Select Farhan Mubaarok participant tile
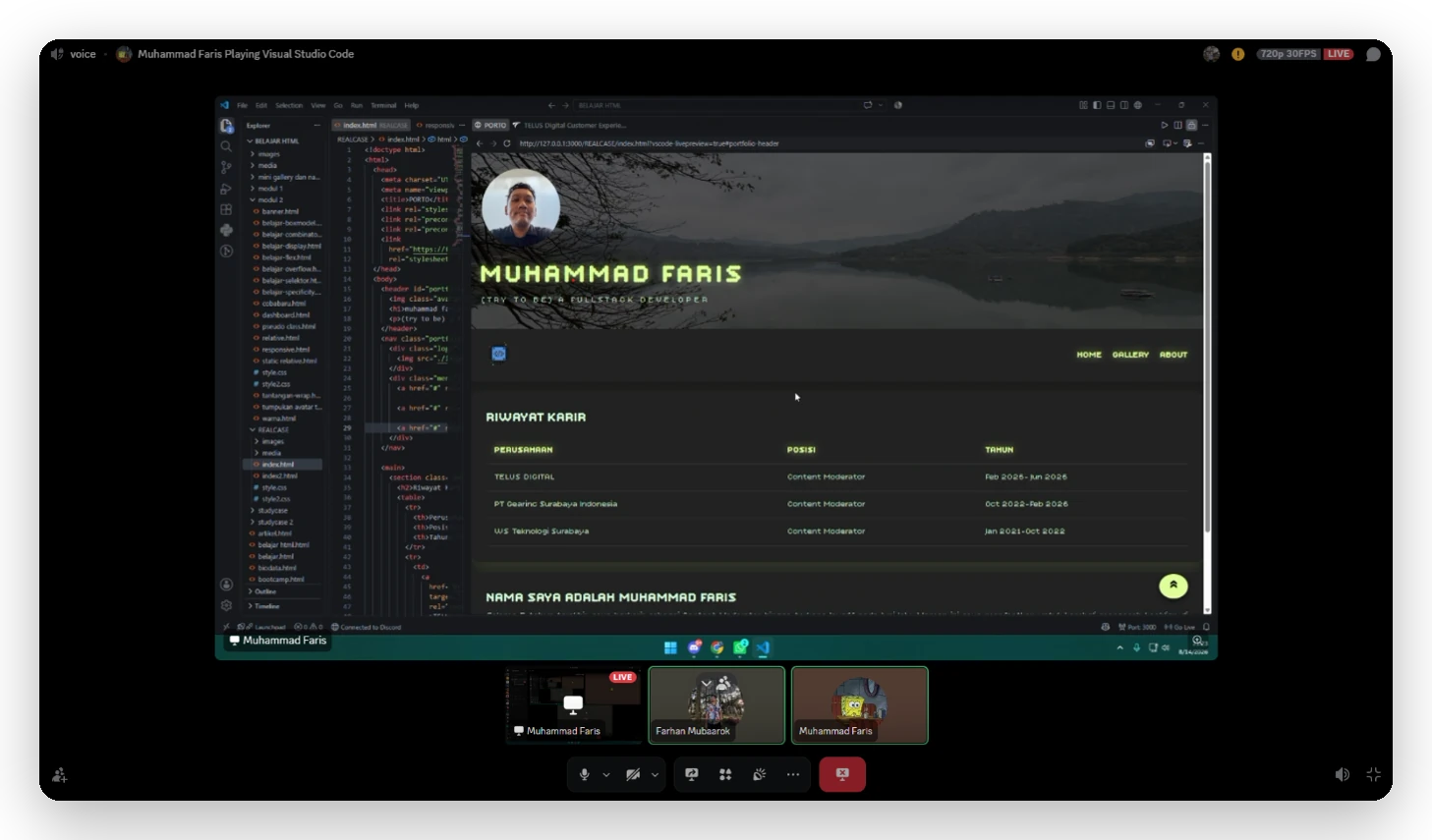This screenshot has height=840, width=1432. 716,704
